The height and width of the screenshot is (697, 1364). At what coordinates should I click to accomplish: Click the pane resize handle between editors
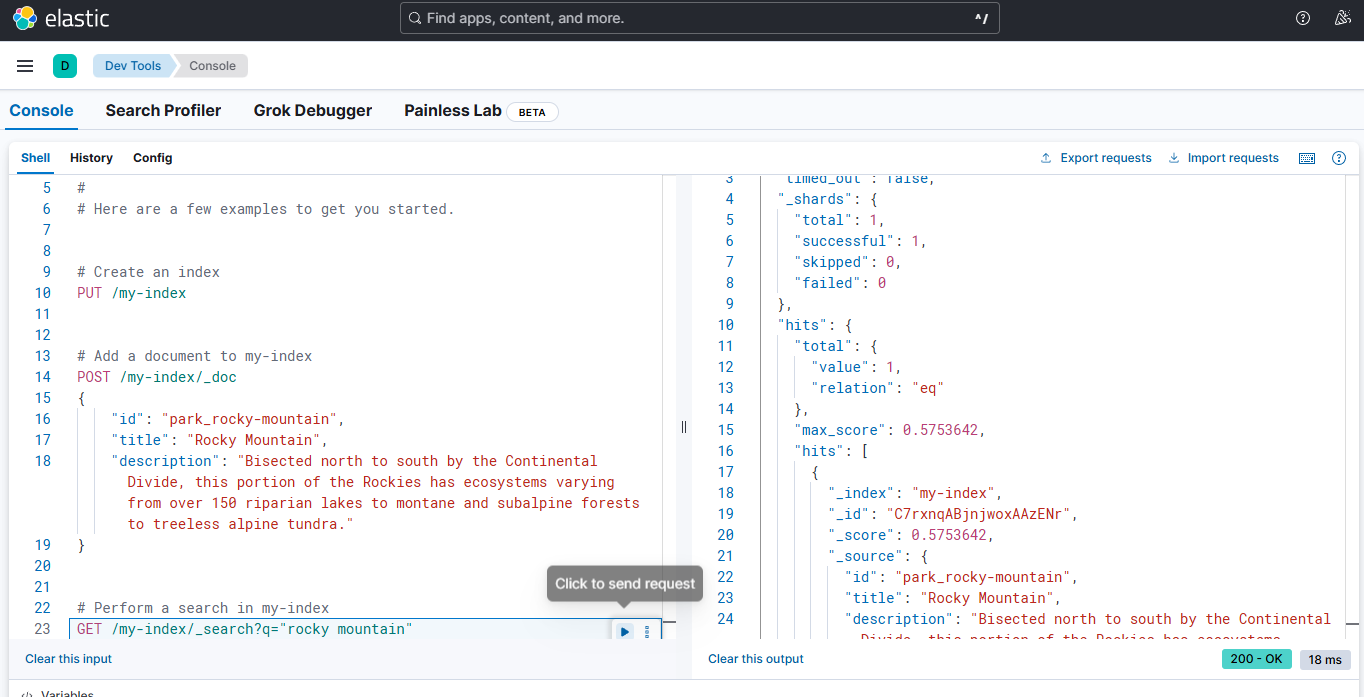684,427
